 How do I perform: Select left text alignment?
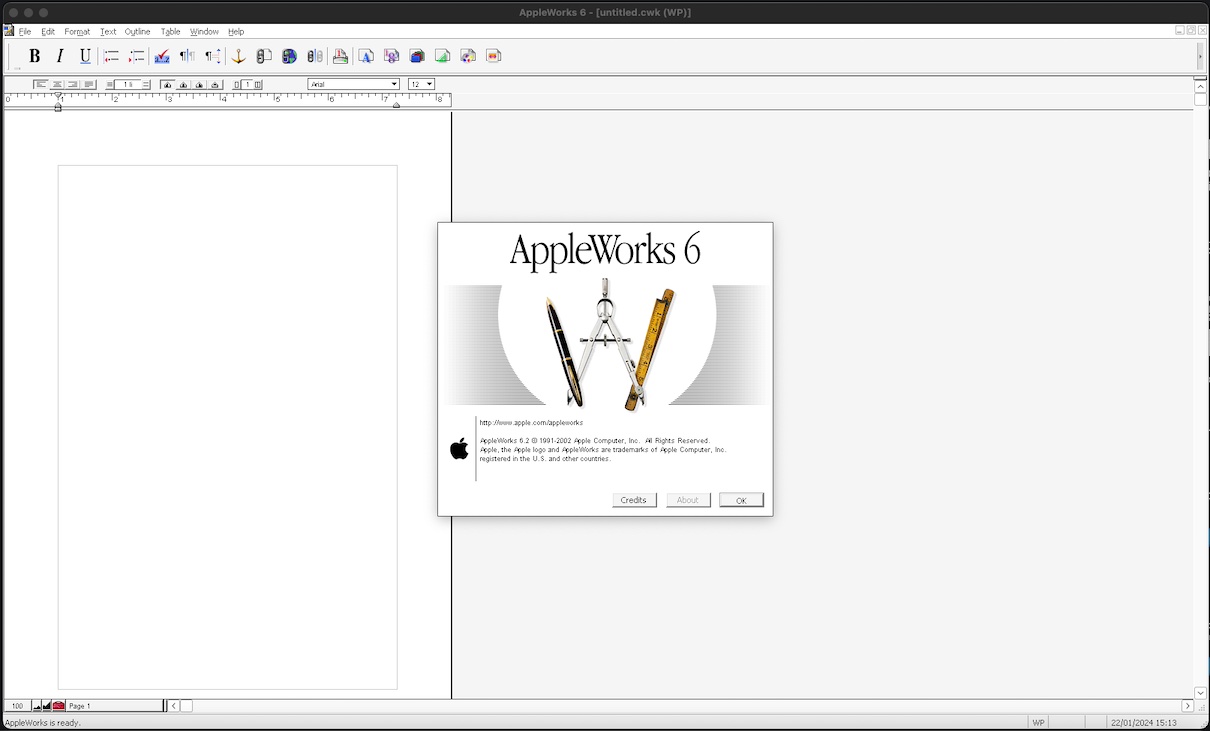pos(41,85)
